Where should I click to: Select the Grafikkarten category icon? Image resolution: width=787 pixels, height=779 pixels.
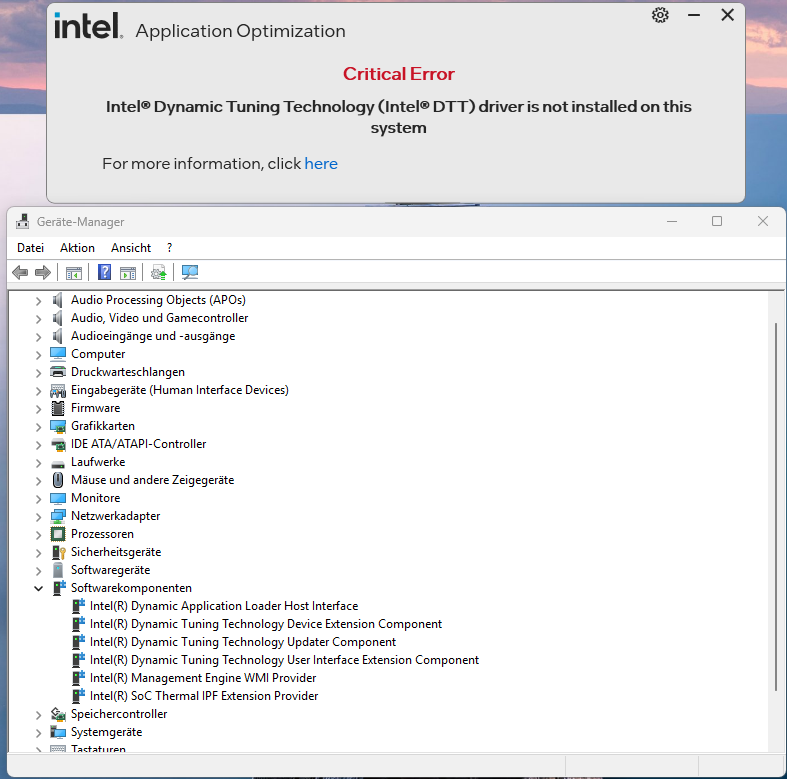coord(58,427)
